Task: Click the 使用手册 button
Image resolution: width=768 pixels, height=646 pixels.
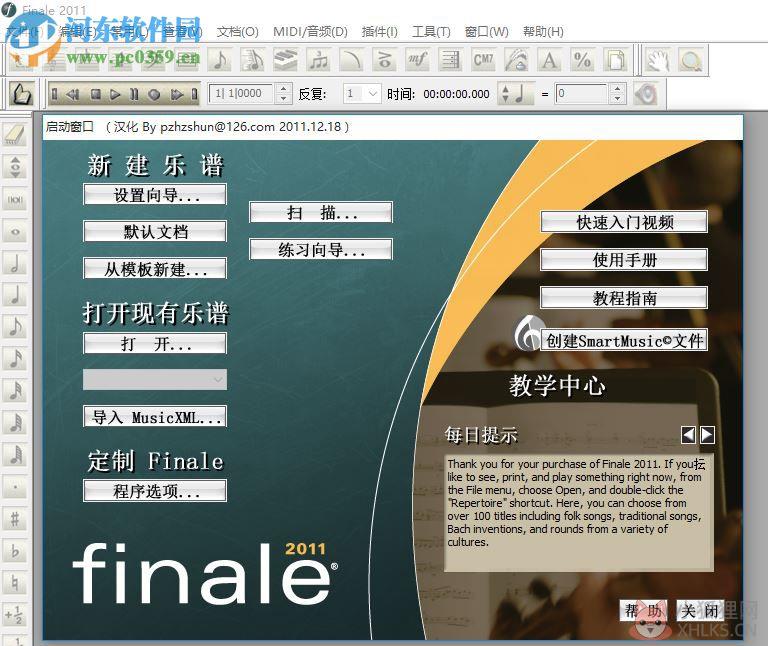Action: pos(624,260)
